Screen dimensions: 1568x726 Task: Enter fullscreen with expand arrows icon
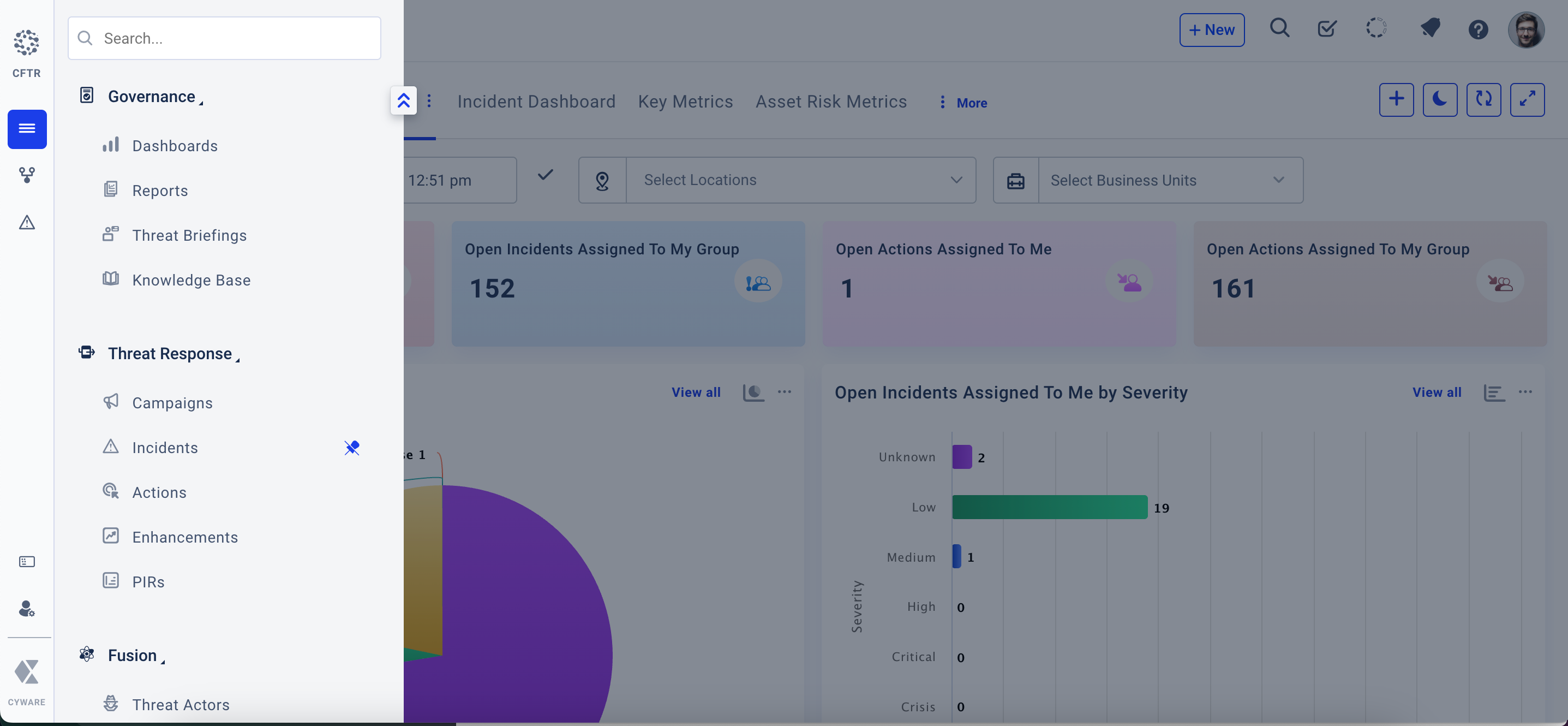[x=1527, y=99]
